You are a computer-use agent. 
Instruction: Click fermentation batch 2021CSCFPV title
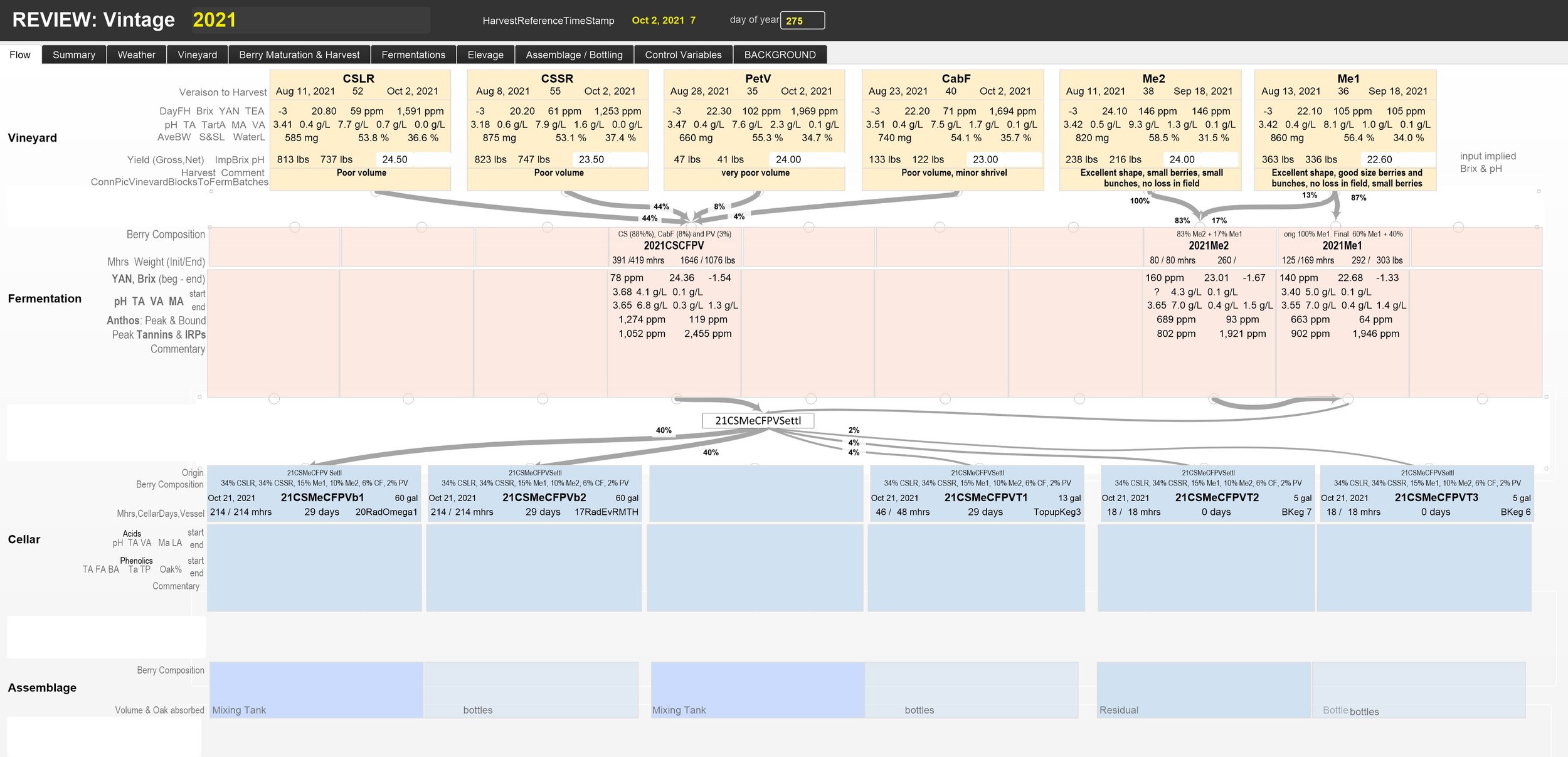tap(674, 246)
